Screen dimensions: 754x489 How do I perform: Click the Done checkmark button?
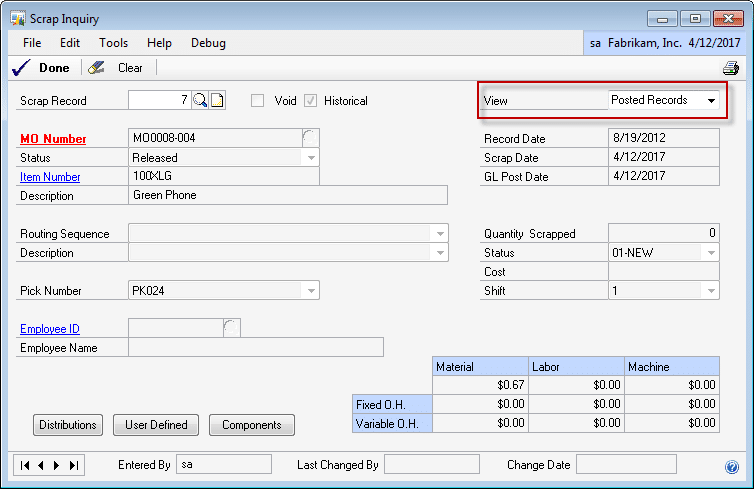[x=41, y=68]
